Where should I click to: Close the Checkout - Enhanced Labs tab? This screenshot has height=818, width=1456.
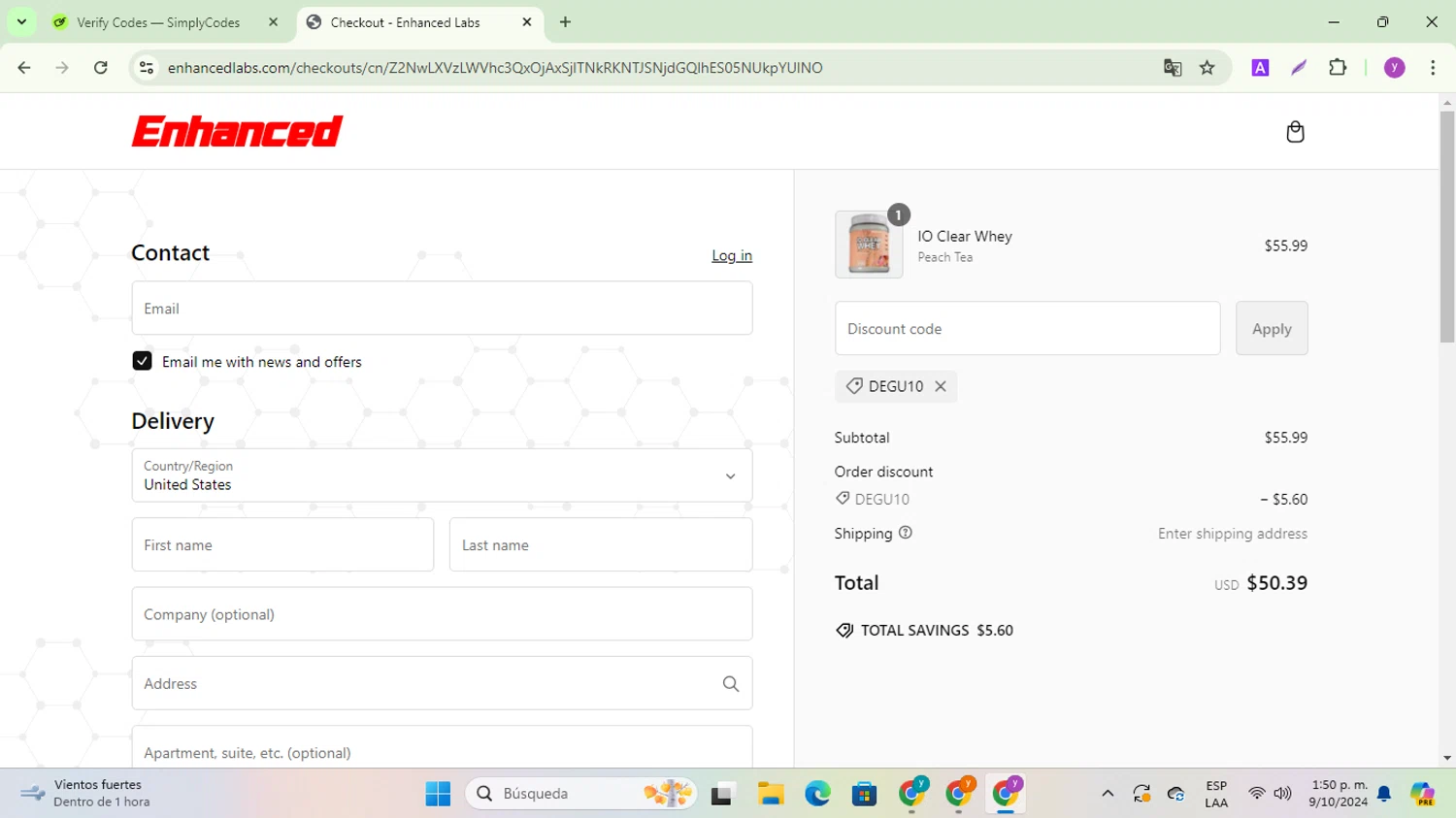[x=527, y=22]
